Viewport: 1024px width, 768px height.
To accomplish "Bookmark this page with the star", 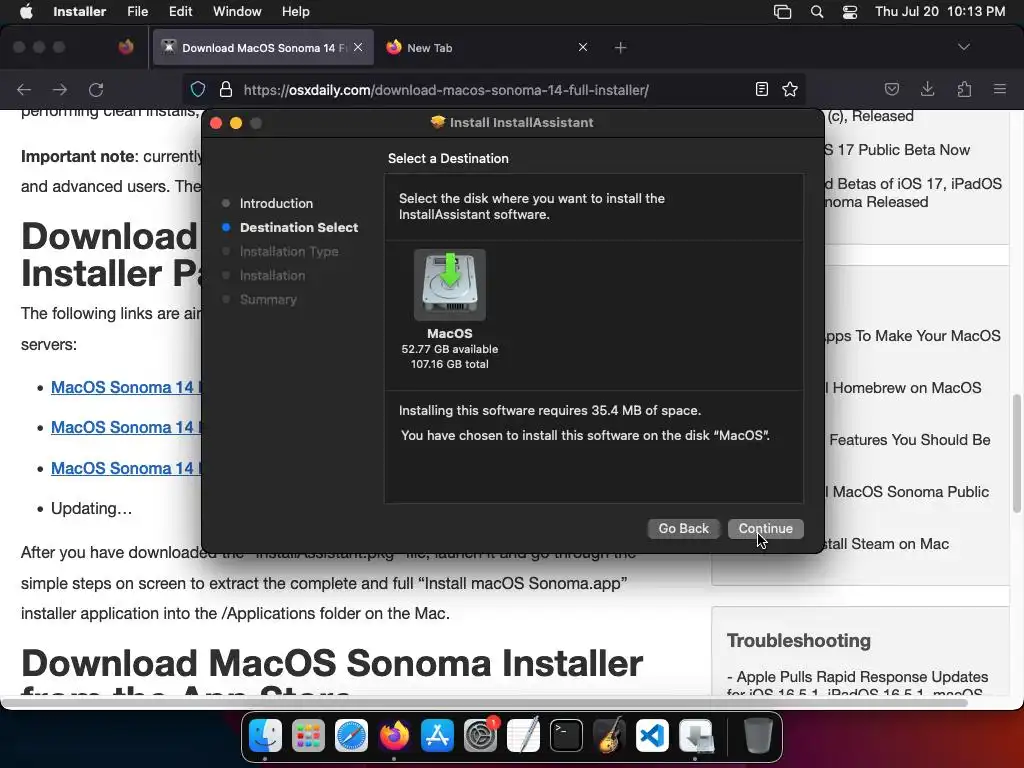I will point(790,89).
